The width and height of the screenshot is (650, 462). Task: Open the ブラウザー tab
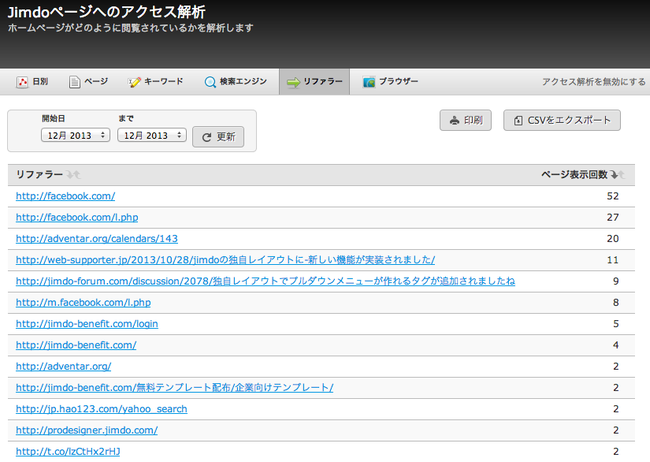coord(390,82)
